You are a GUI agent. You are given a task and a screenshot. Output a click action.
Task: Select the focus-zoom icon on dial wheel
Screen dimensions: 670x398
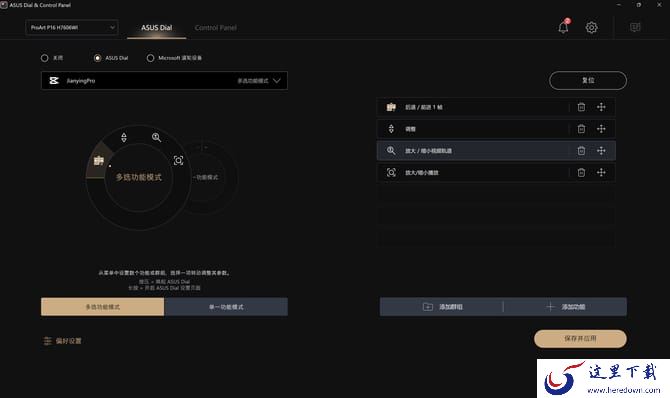[179, 160]
